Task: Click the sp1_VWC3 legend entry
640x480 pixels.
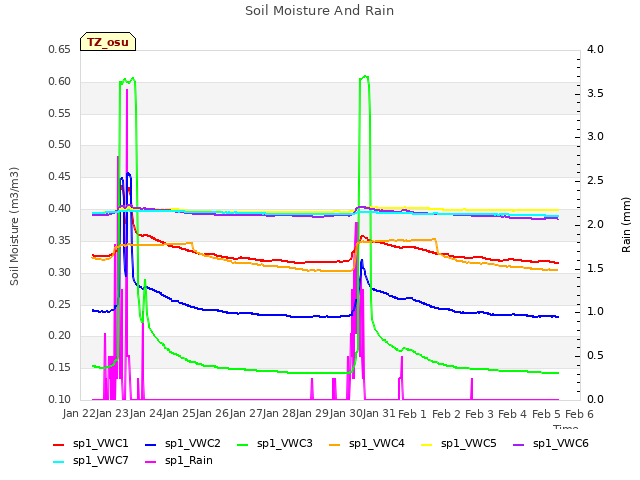Action: 275,444
